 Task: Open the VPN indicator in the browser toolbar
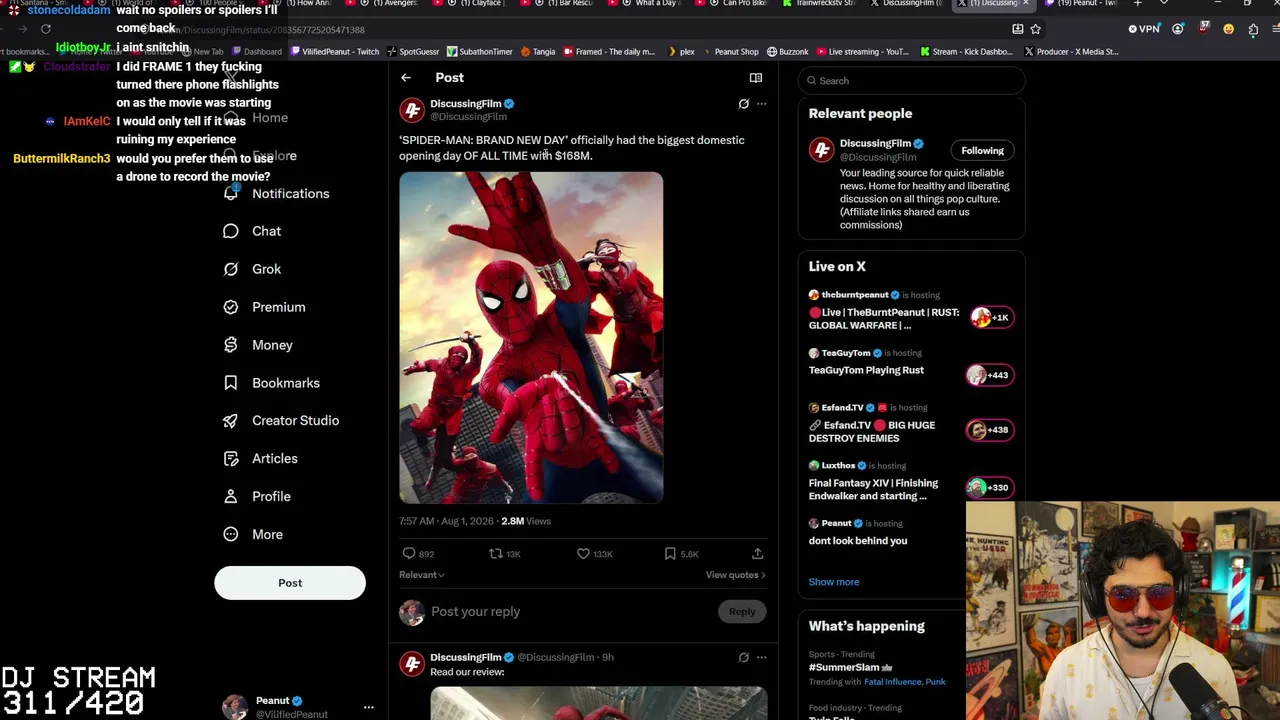click(1144, 29)
